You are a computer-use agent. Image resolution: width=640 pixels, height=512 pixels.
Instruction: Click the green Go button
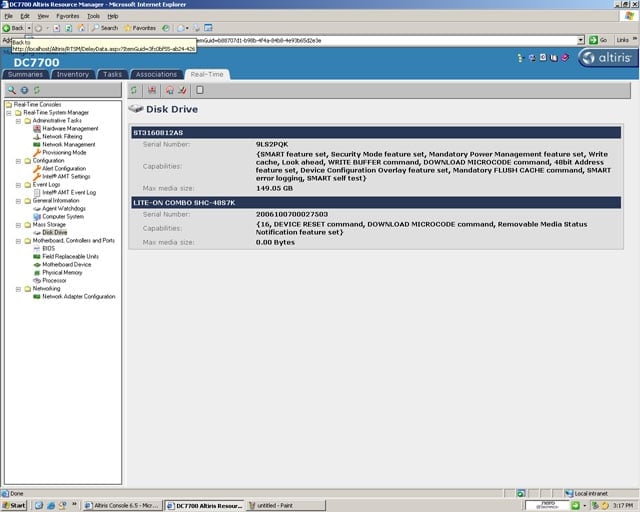[x=598, y=40]
